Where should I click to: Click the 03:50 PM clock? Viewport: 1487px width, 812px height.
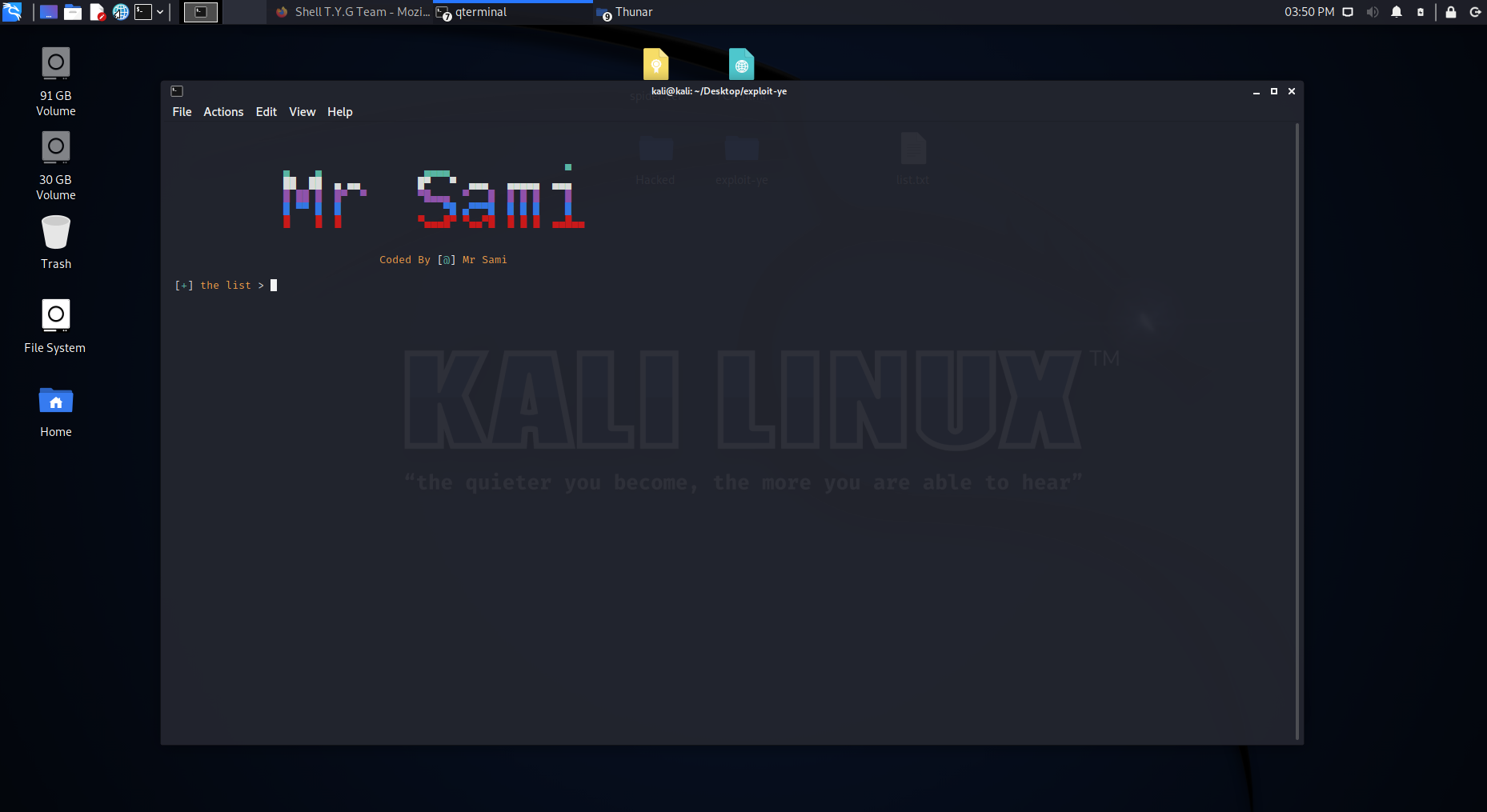coord(1309,12)
